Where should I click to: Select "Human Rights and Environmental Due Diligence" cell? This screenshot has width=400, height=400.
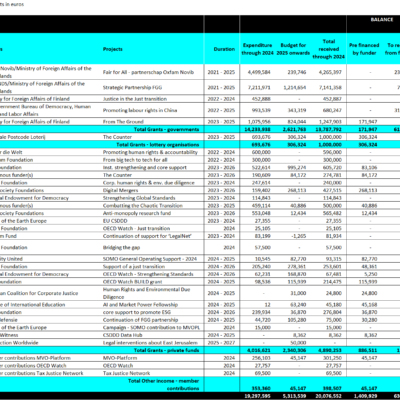pos(146,293)
